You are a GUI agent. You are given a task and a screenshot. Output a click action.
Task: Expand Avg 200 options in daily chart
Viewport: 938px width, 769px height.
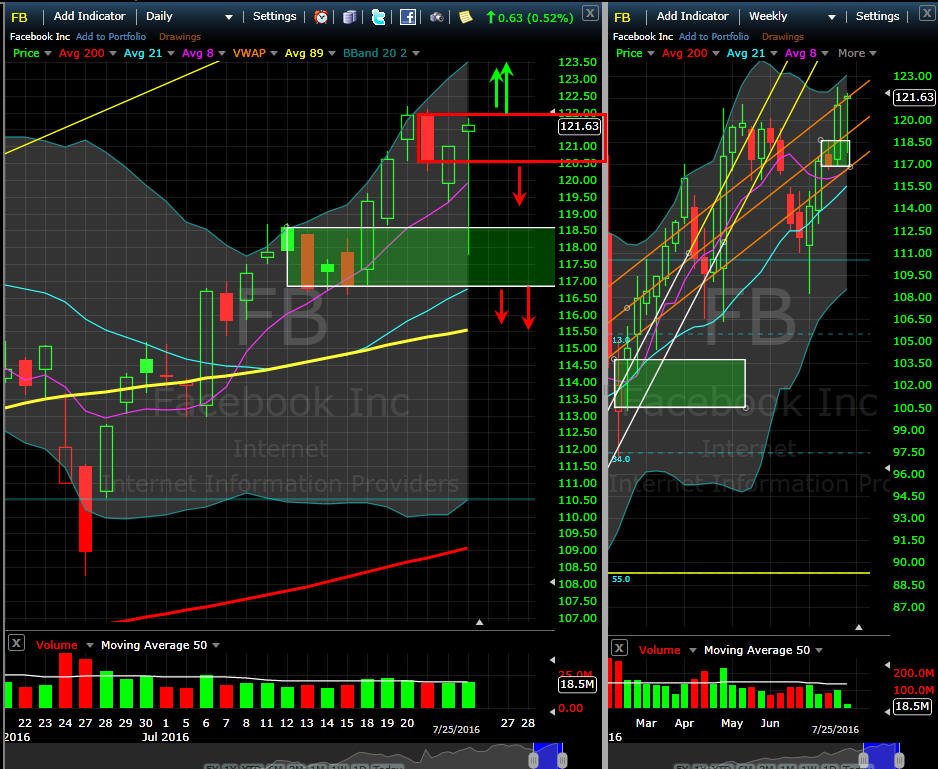(111, 53)
